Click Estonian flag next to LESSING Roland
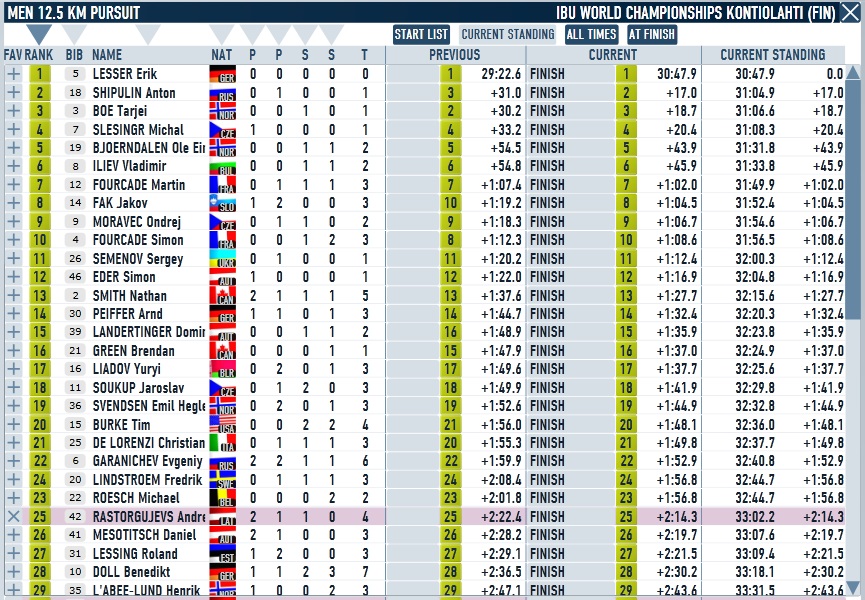The image size is (865, 600). tap(223, 554)
